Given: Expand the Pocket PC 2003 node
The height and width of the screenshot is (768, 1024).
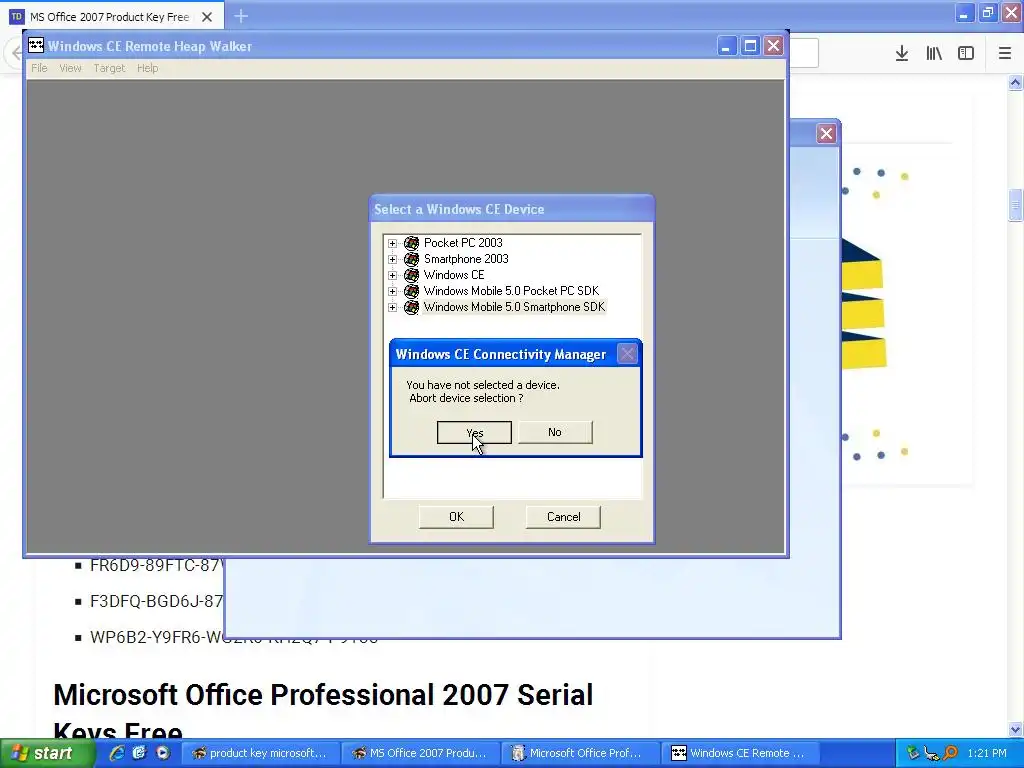Looking at the screenshot, I should tap(392, 243).
